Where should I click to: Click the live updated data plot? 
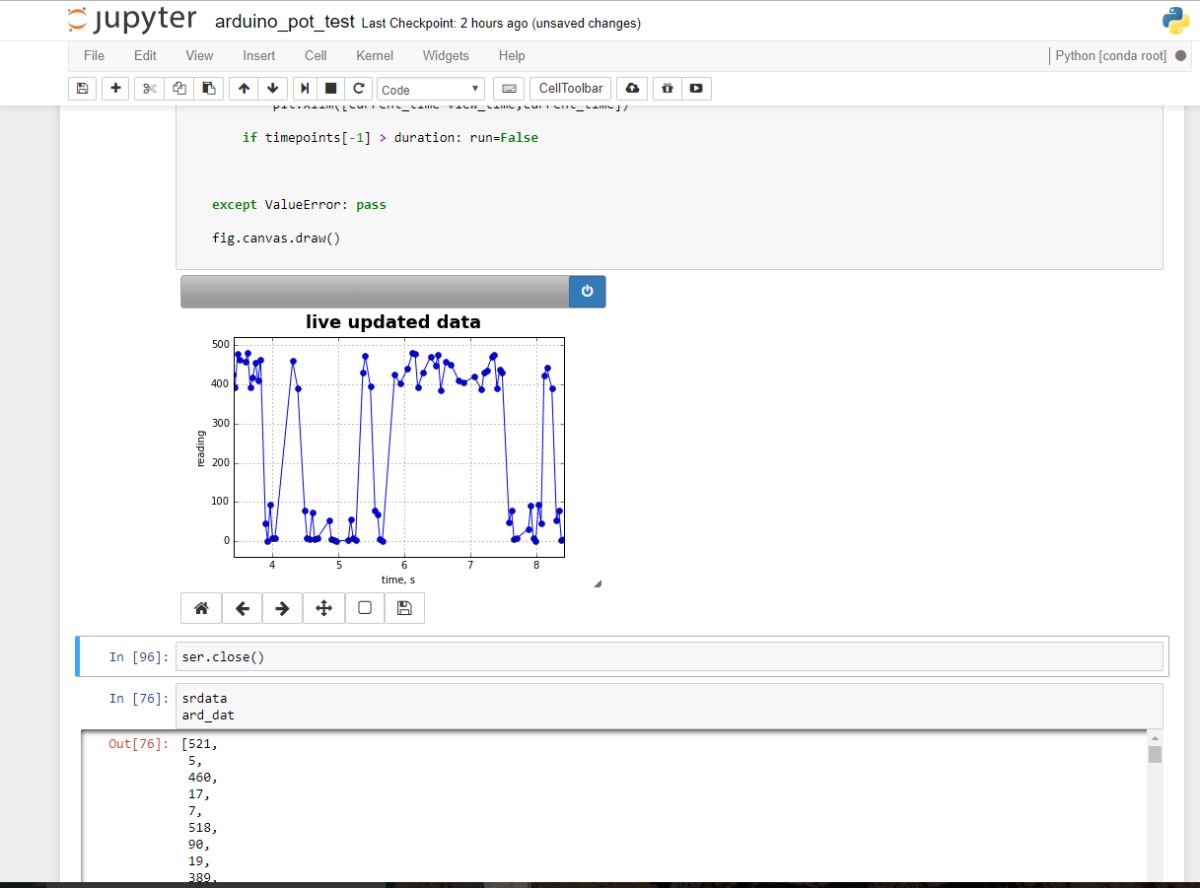pyautogui.click(x=399, y=446)
